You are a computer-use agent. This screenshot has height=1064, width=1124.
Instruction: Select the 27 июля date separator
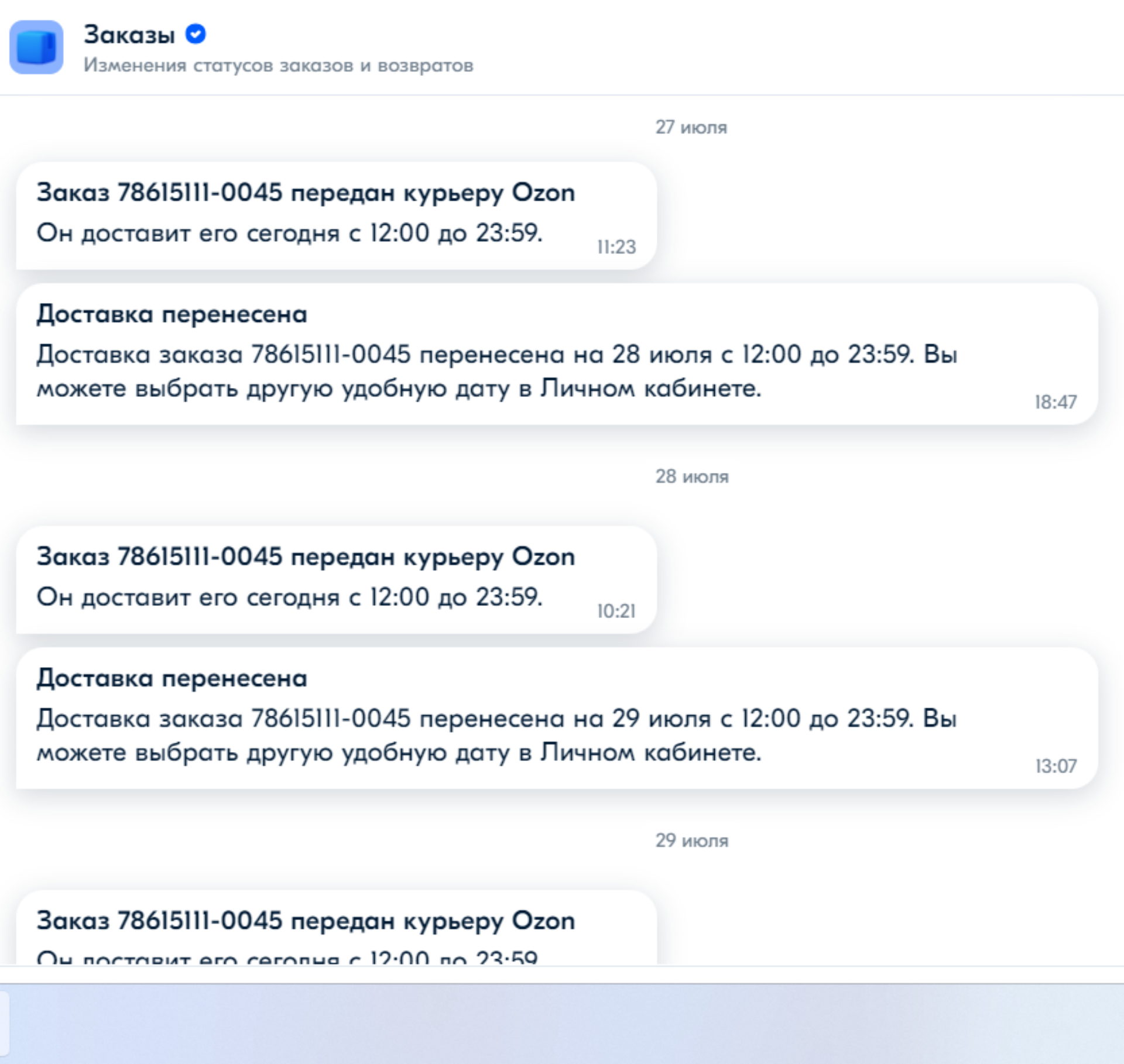tap(691, 127)
